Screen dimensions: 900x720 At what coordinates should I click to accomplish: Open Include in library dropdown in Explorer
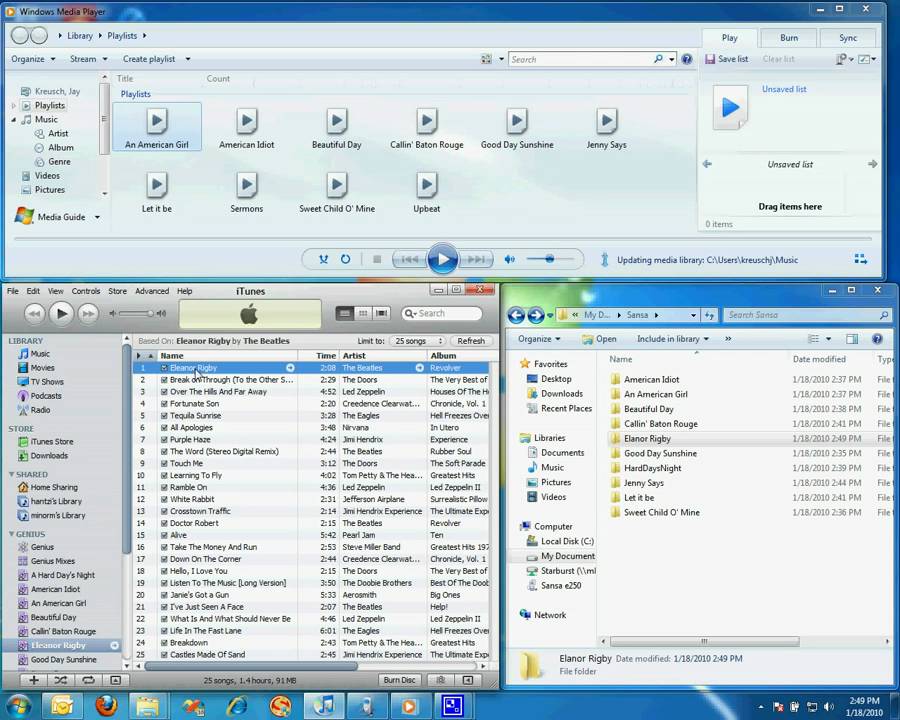coord(673,339)
